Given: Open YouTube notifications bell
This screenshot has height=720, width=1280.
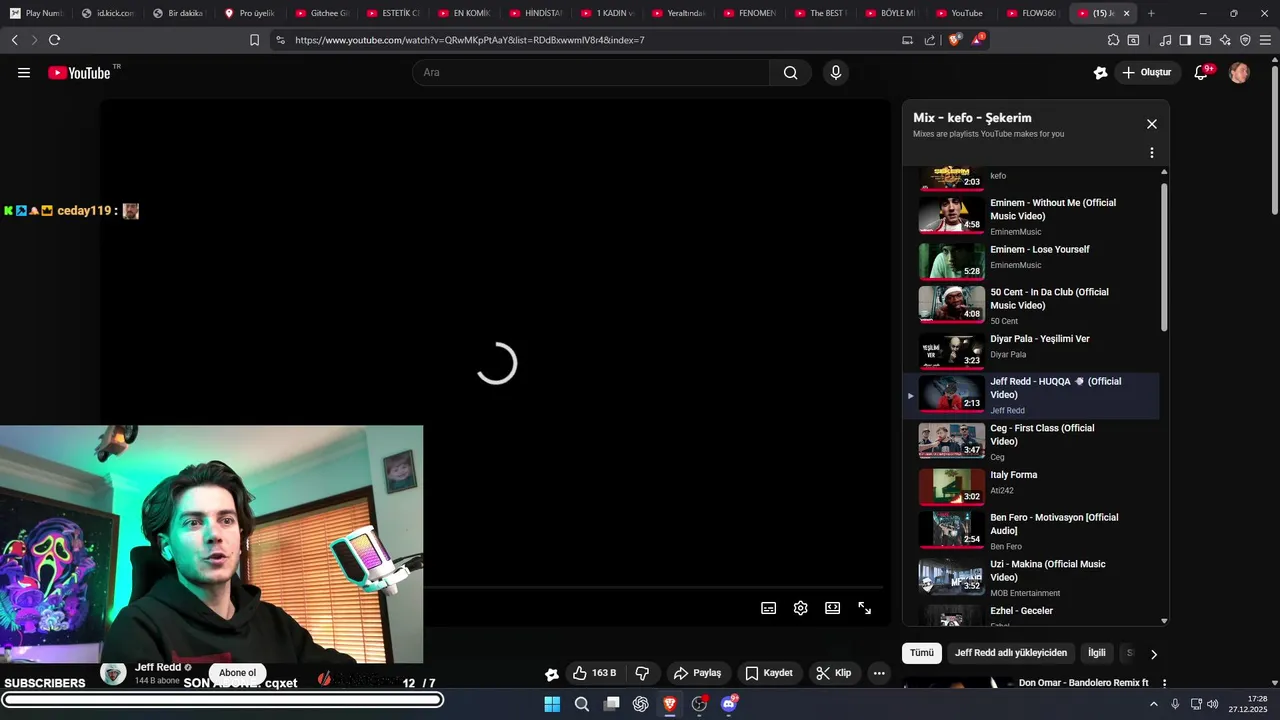Looking at the screenshot, I should coord(1202,72).
